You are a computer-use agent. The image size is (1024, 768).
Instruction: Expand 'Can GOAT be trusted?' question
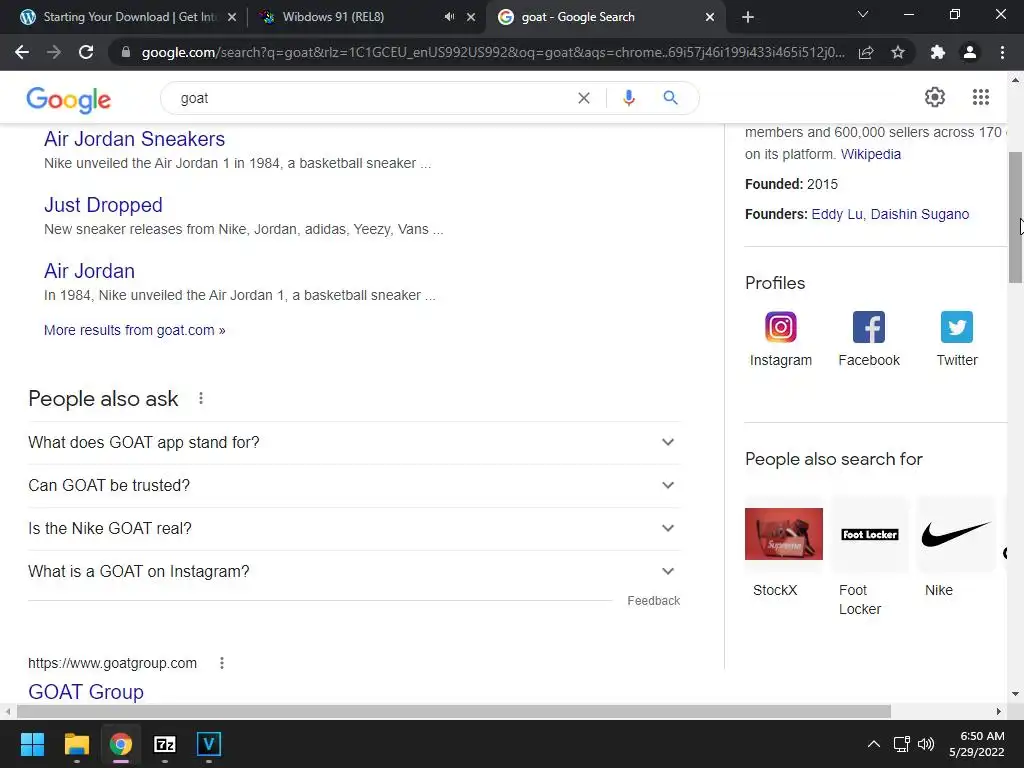point(354,486)
